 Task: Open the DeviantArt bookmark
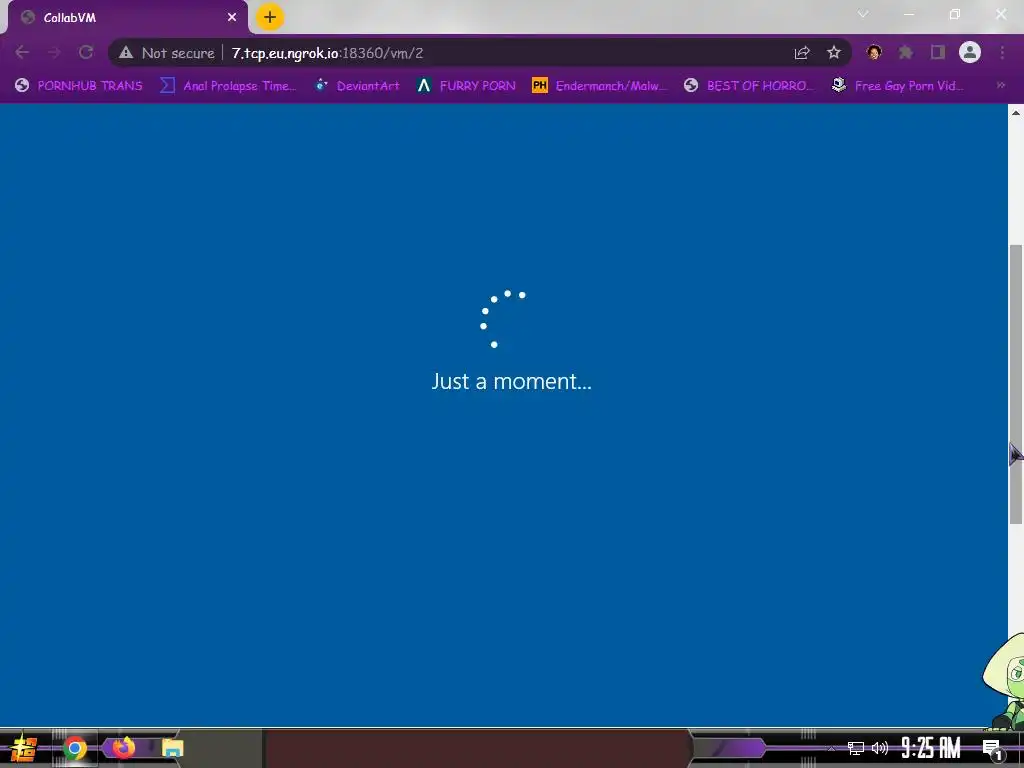coord(357,86)
